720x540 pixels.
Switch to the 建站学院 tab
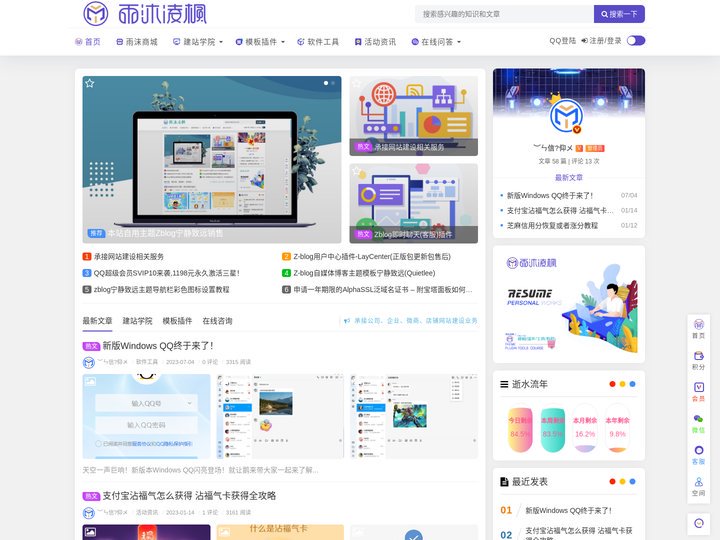point(137,321)
